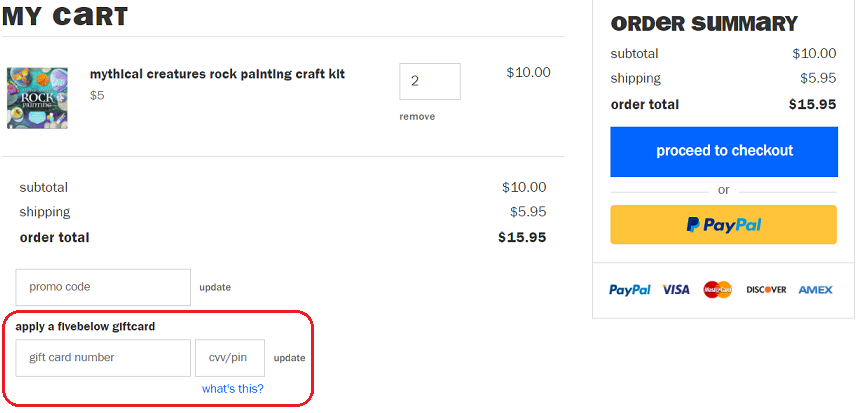
Task: Click the PayPal logo in accepted payments
Action: (630, 290)
